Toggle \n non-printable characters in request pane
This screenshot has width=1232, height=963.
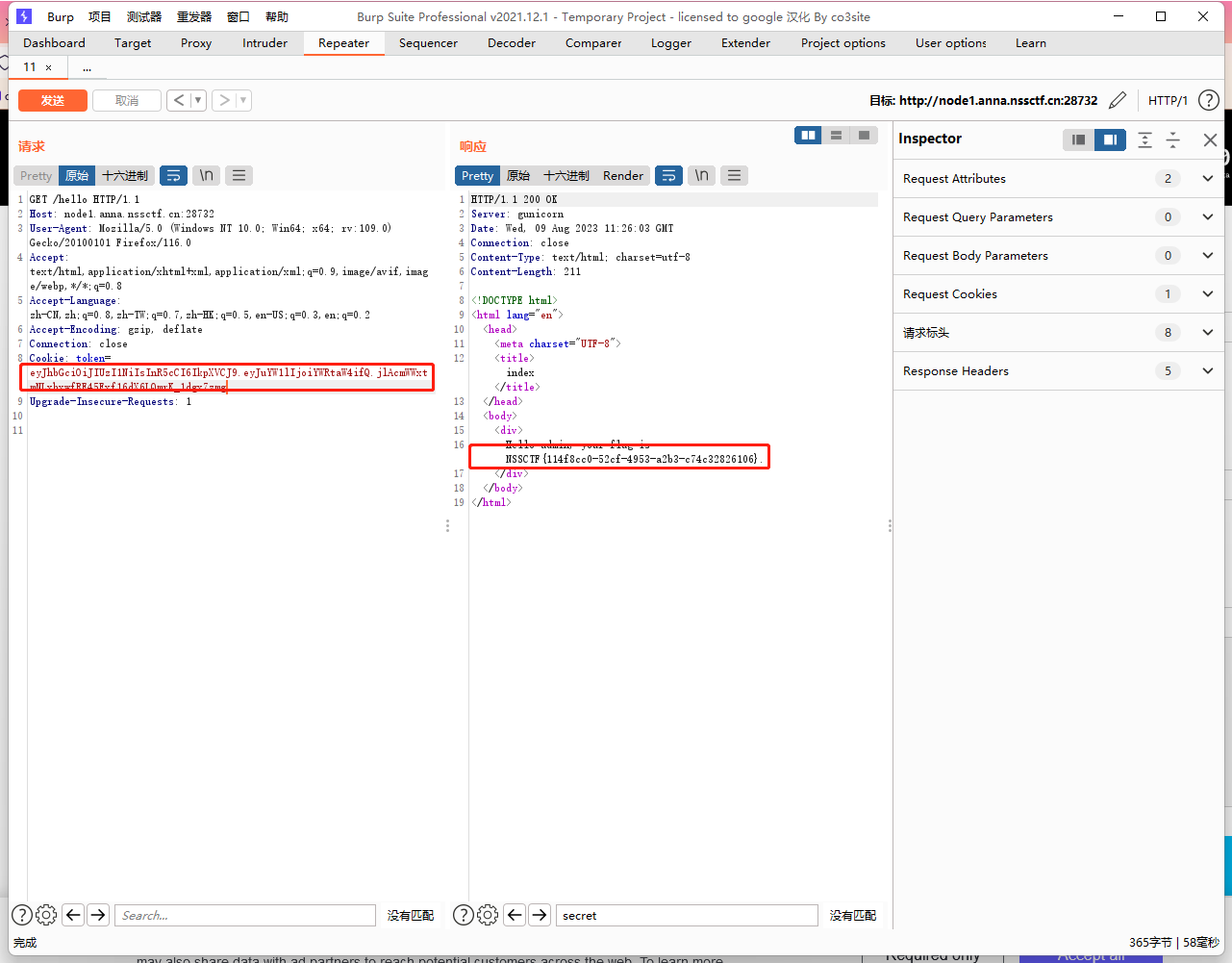pos(206,176)
